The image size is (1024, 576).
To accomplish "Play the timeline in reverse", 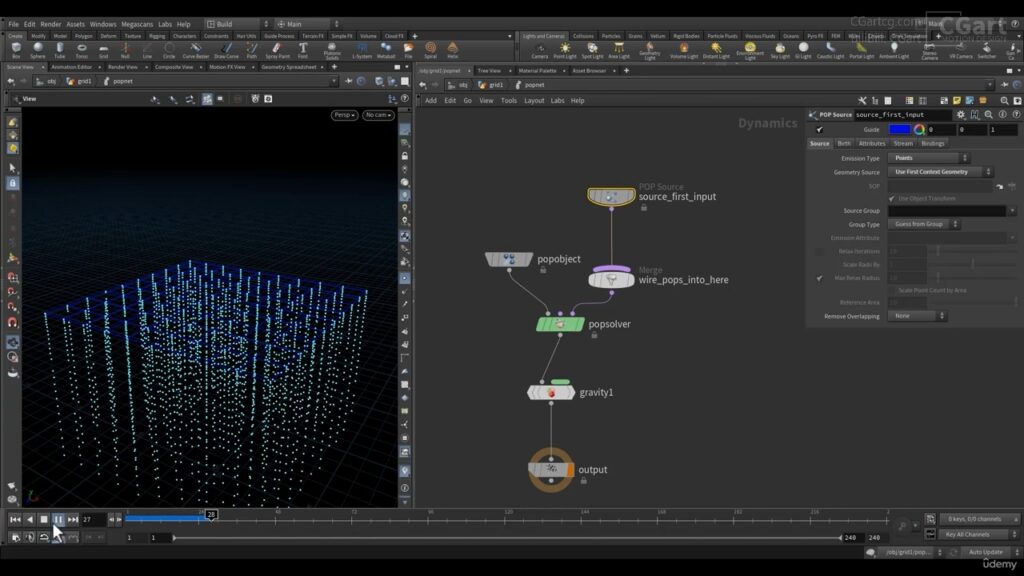I will click(29, 519).
